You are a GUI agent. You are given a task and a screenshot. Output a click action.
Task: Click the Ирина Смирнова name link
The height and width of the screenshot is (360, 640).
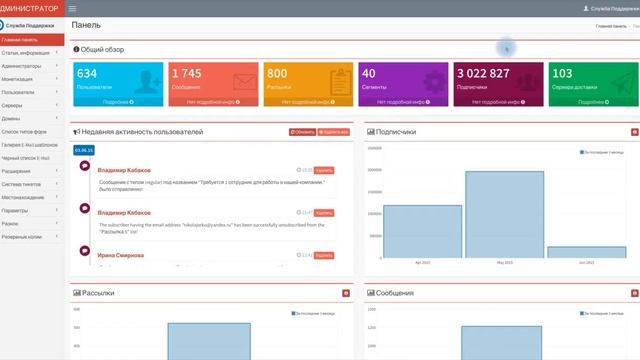(x=121, y=255)
